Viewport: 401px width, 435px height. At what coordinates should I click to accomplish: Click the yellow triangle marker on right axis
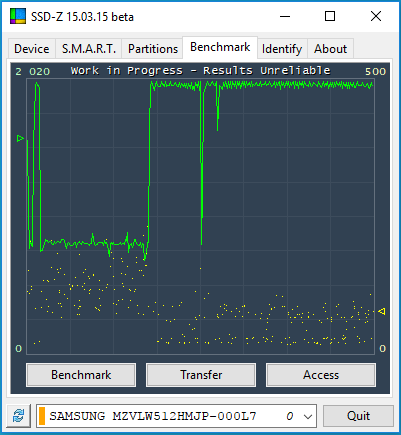click(x=382, y=311)
